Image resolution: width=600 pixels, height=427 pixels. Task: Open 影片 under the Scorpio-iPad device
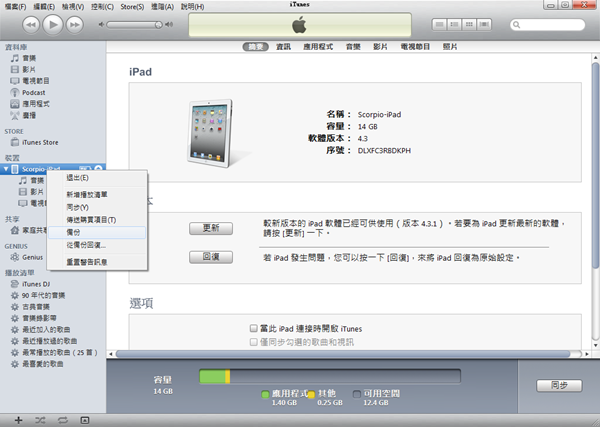tap(37, 192)
